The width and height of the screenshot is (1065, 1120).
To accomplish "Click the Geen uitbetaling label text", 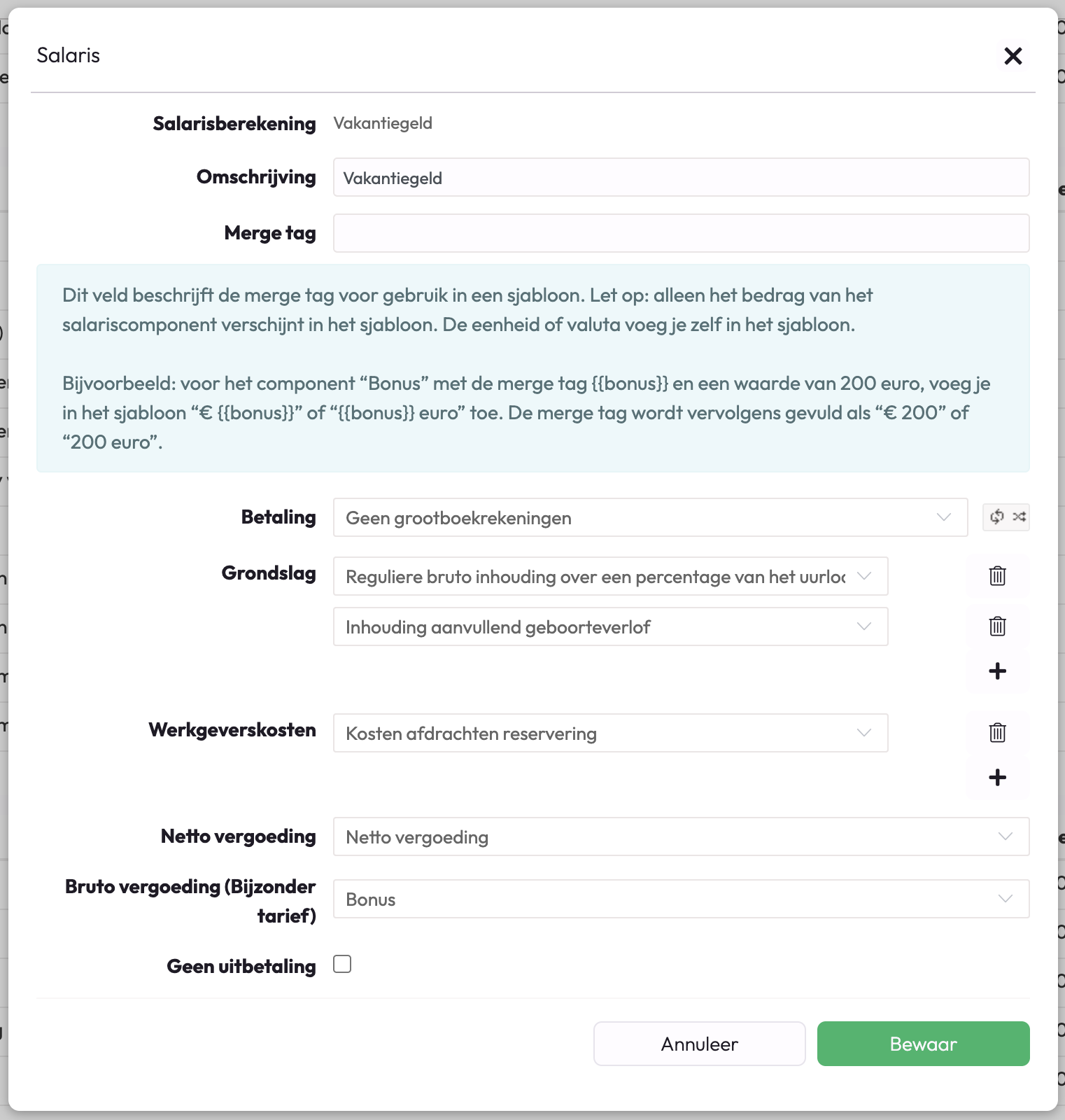I will 241,967.
